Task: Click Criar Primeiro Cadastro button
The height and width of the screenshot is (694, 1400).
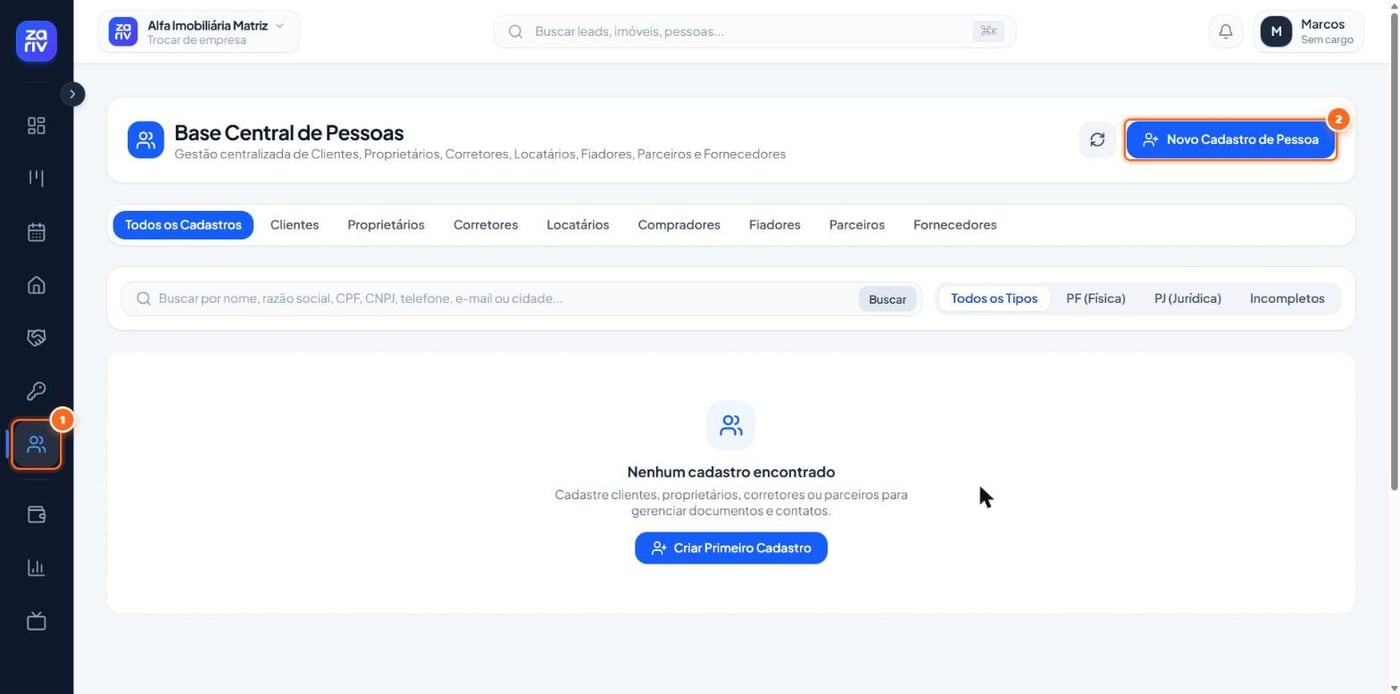Action: 731,548
